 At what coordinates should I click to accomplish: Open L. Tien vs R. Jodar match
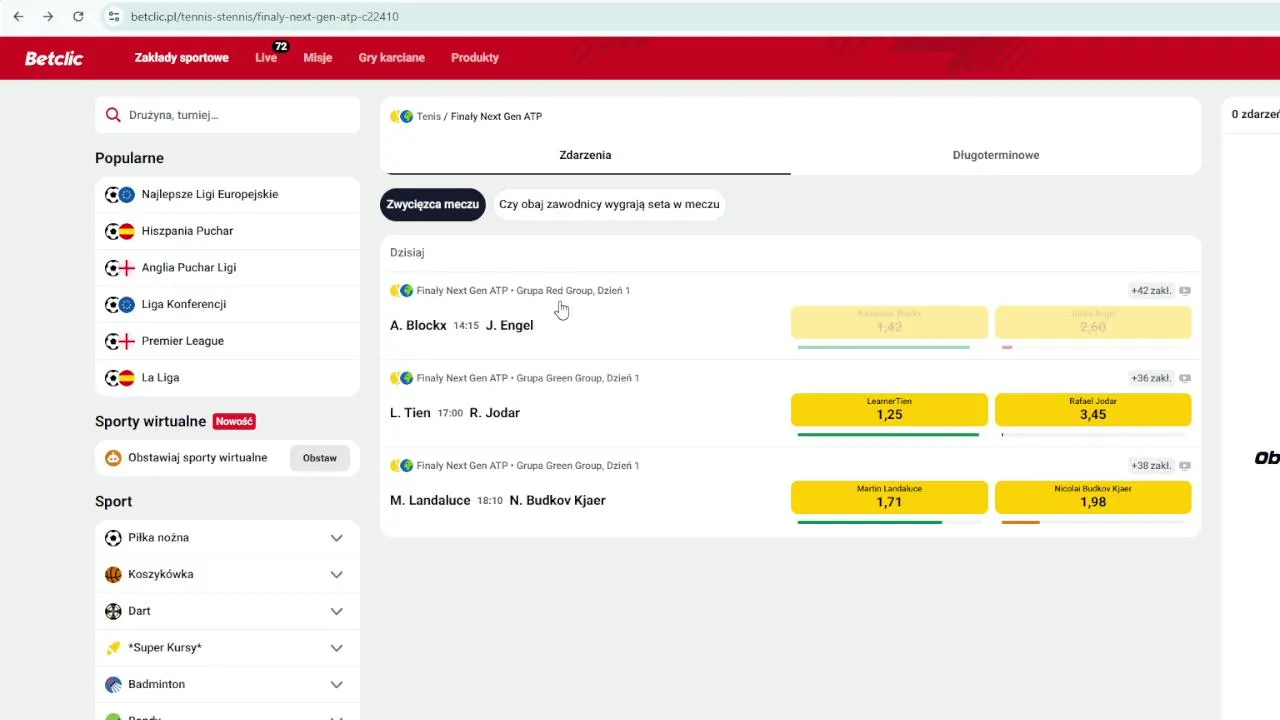455,413
